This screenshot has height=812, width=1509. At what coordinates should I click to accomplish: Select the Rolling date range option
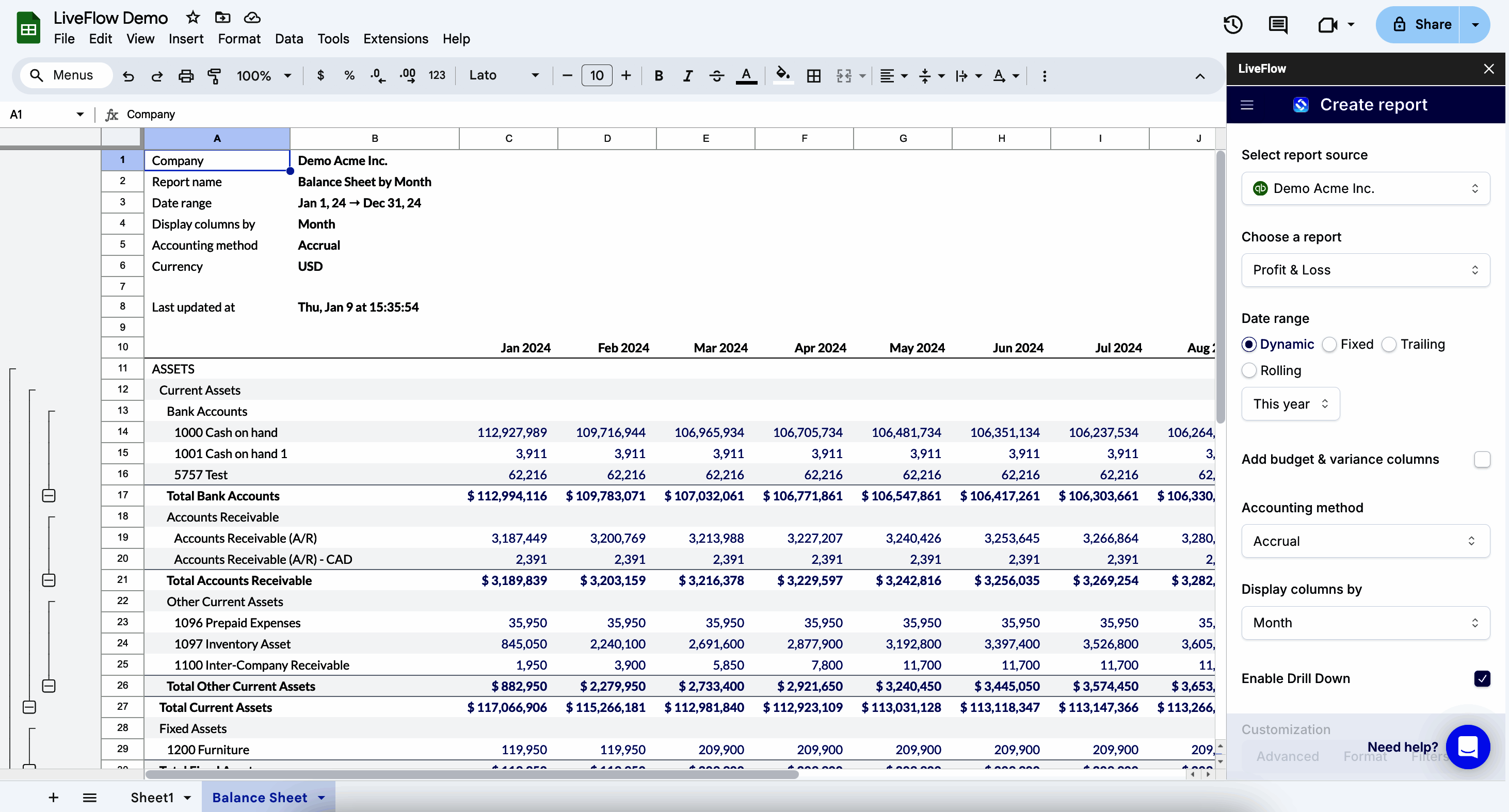tap(1249, 370)
